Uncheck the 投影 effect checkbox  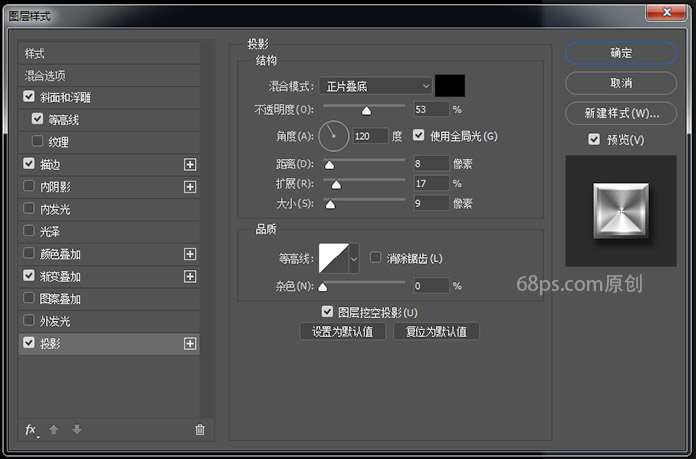(29, 342)
